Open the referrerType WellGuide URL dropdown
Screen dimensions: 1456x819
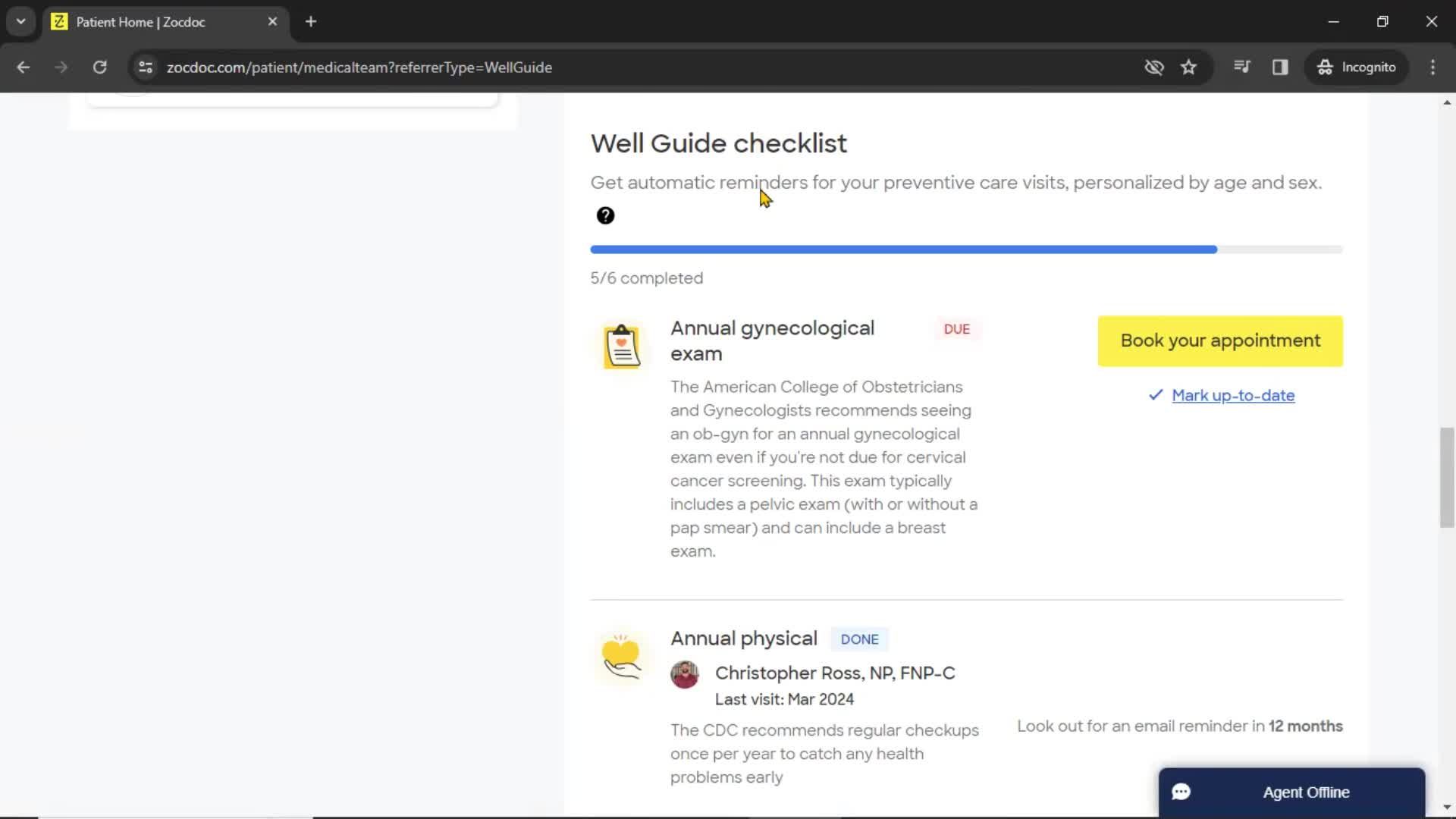pyautogui.click(x=21, y=21)
